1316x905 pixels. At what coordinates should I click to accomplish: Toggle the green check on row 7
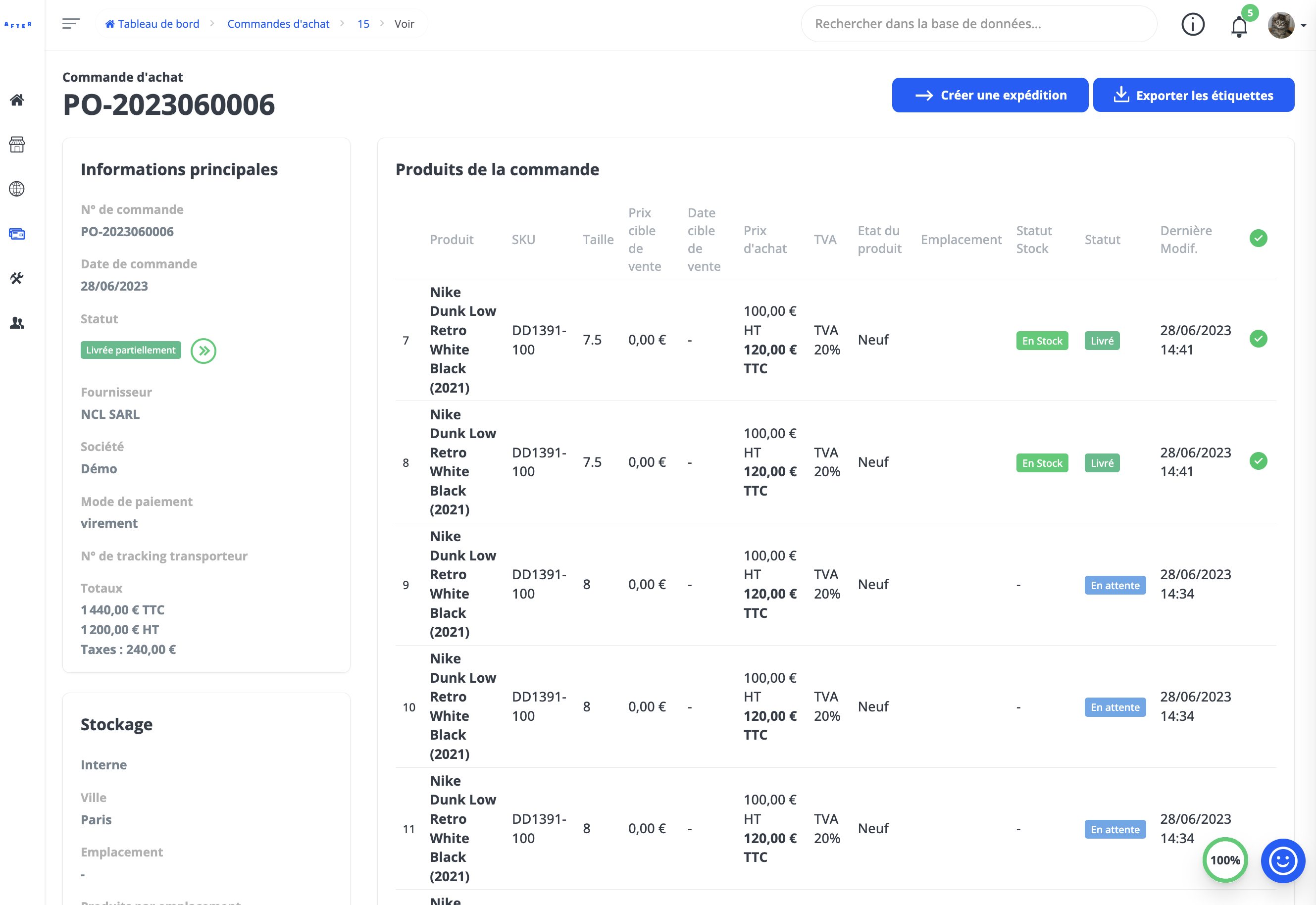click(x=1258, y=339)
